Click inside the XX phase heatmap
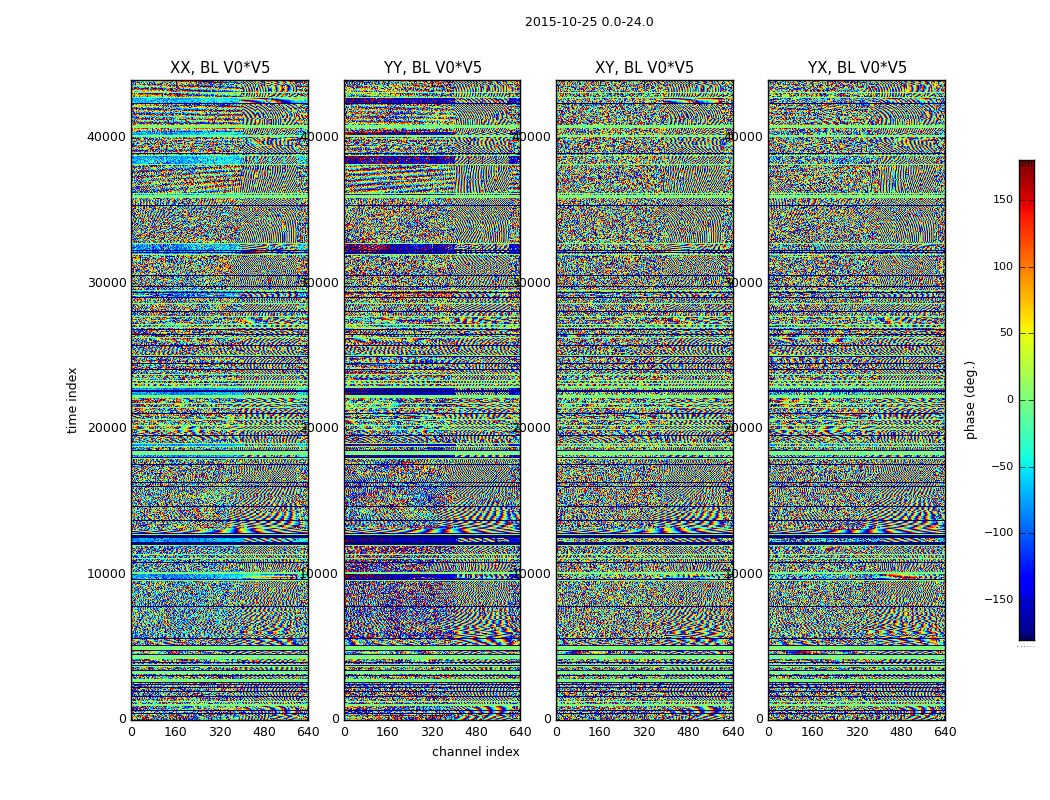This screenshot has height=800, width=1050. (220, 400)
